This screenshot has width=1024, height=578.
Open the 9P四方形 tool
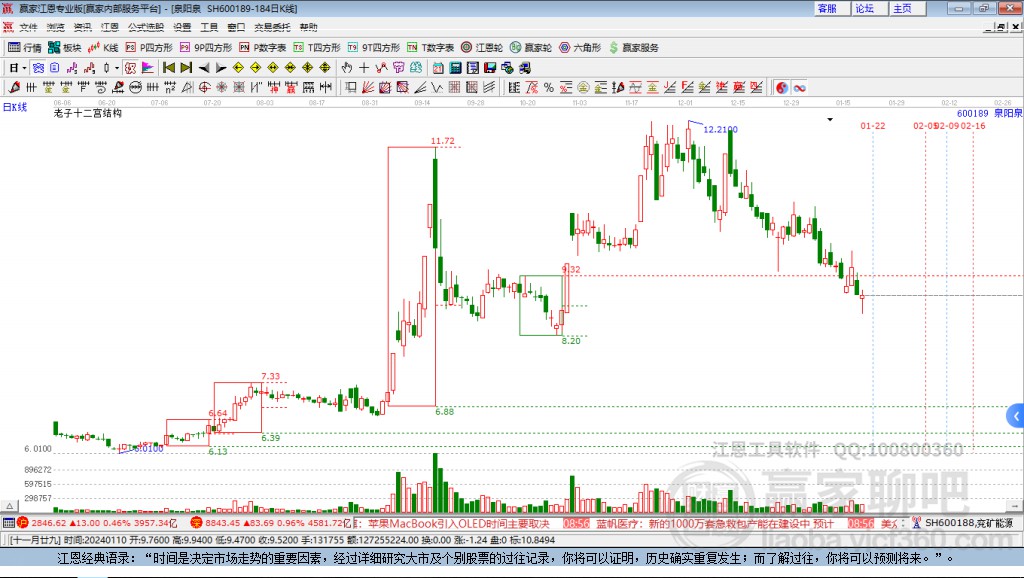point(206,48)
